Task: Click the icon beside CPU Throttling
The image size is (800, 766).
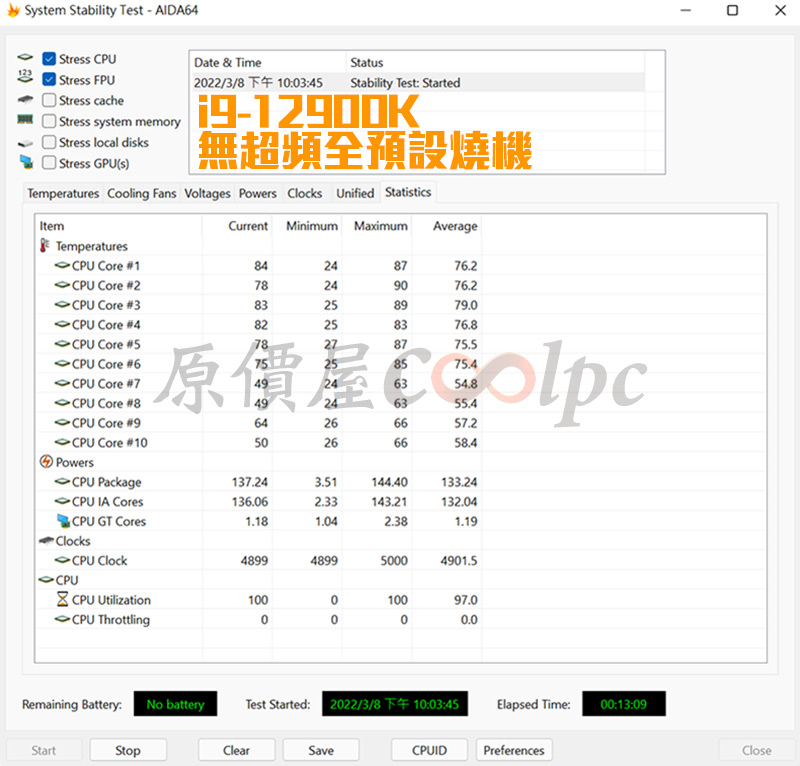Action: [62, 619]
